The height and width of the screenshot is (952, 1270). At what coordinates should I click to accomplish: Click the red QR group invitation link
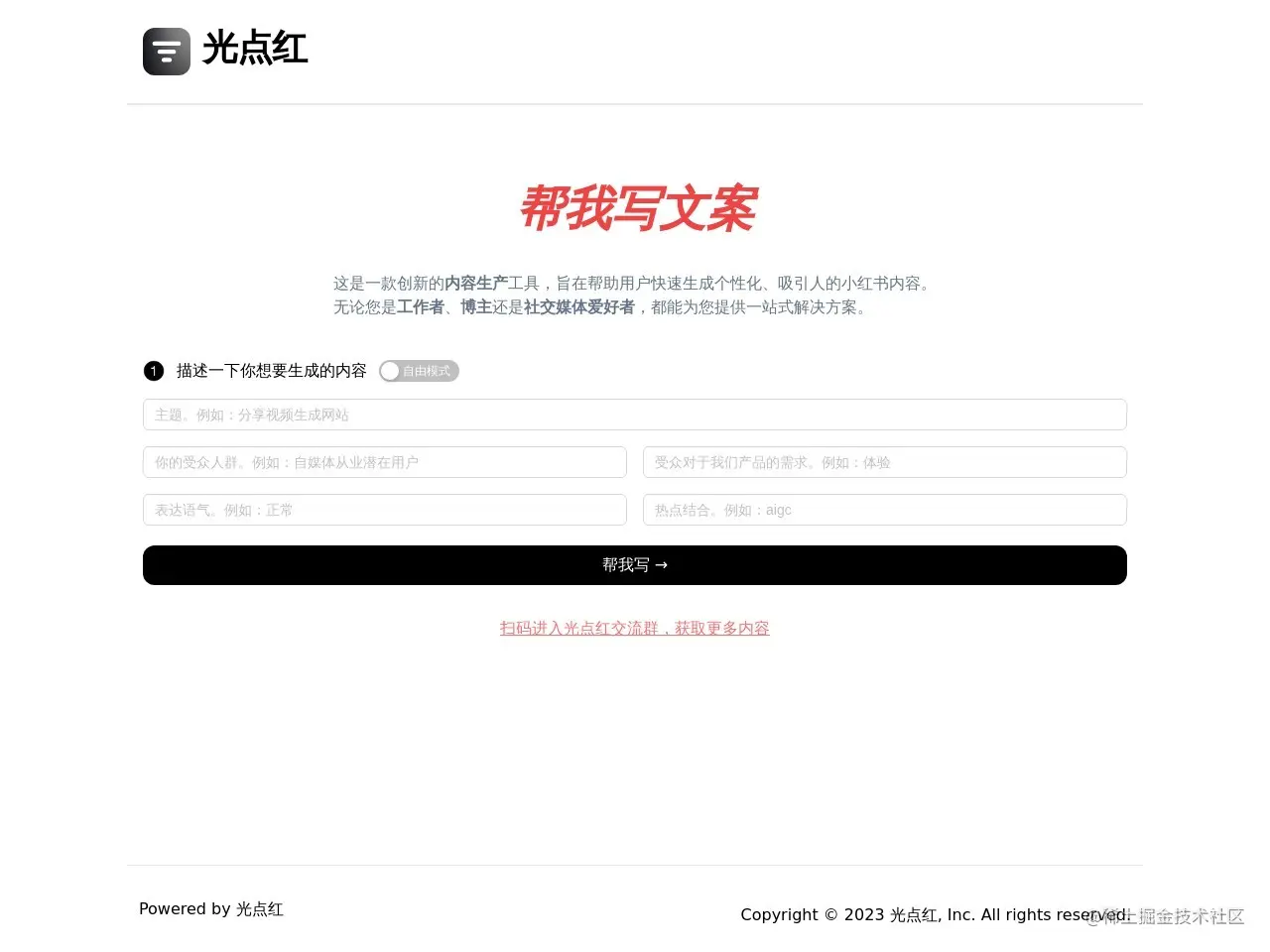[634, 628]
